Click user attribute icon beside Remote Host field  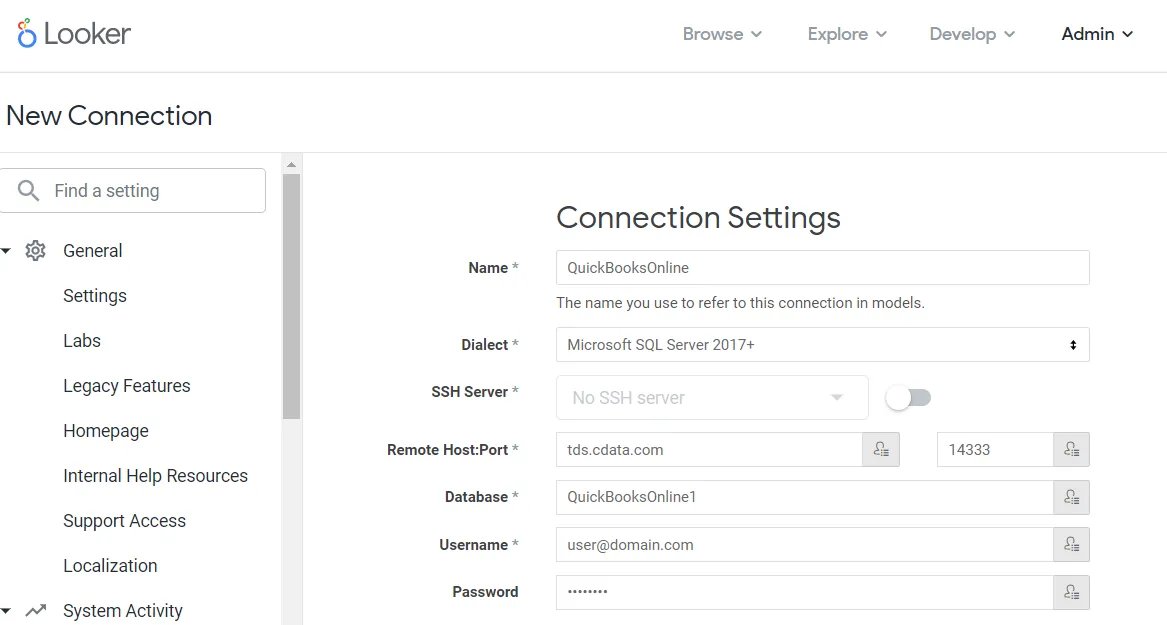tap(881, 450)
